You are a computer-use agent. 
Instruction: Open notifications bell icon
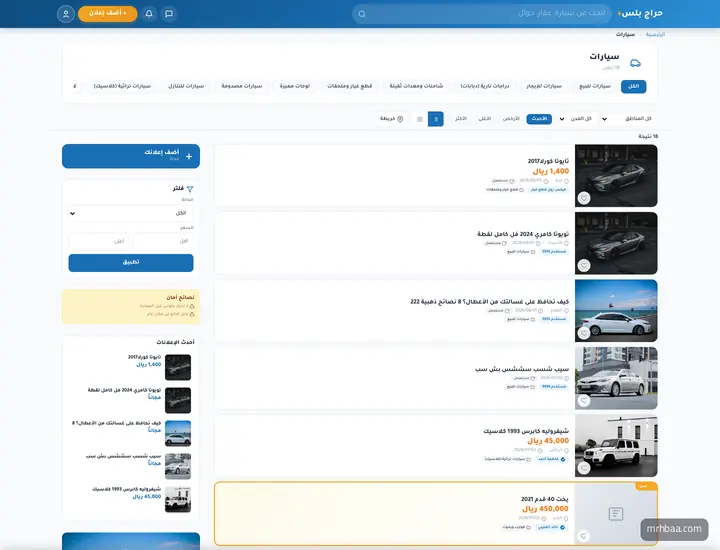coord(149,14)
